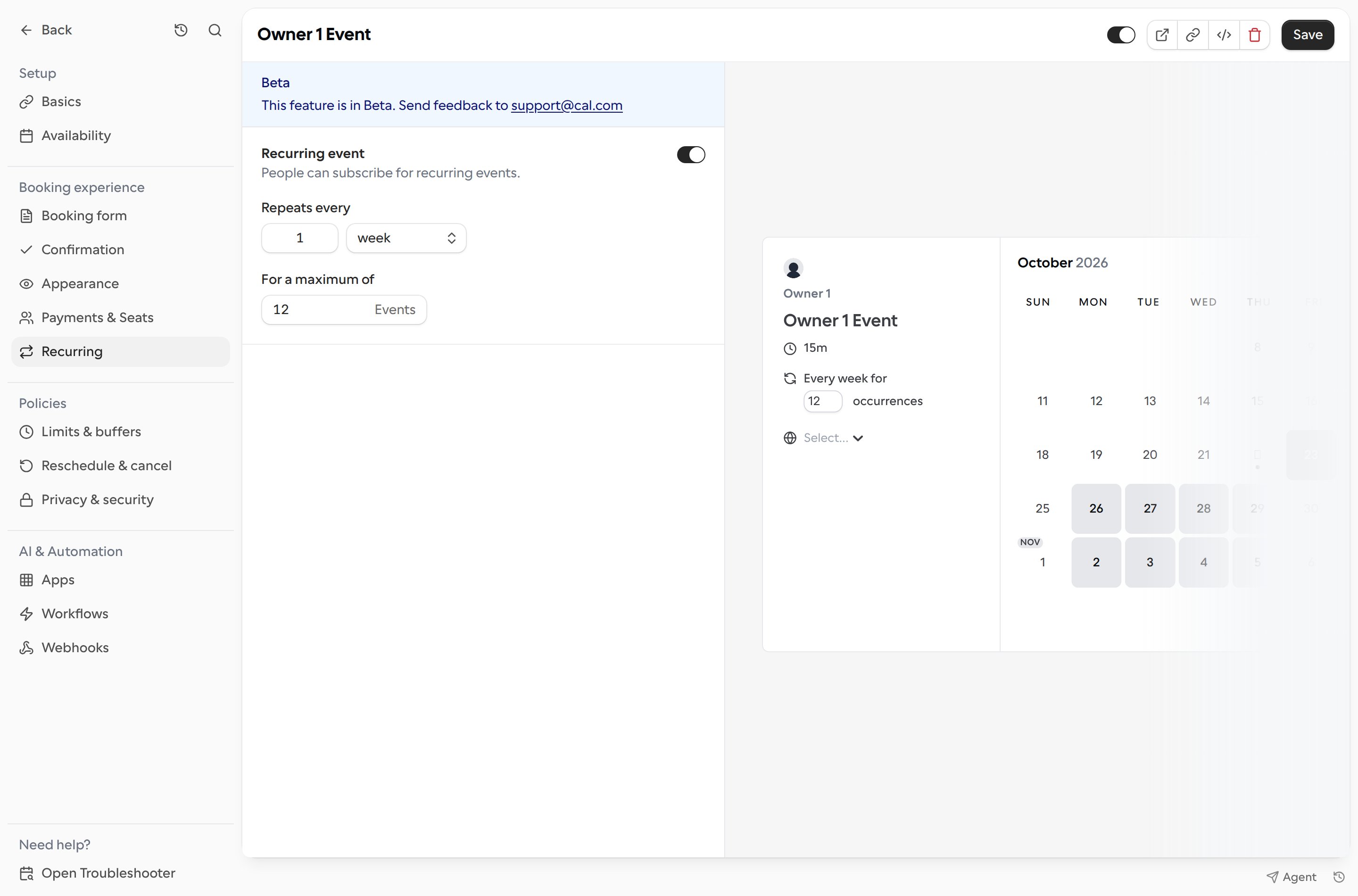The height and width of the screenshot is (896, 1358).
Task: Click the 15m clock icon in preview
Action: [x=790, y=348]
